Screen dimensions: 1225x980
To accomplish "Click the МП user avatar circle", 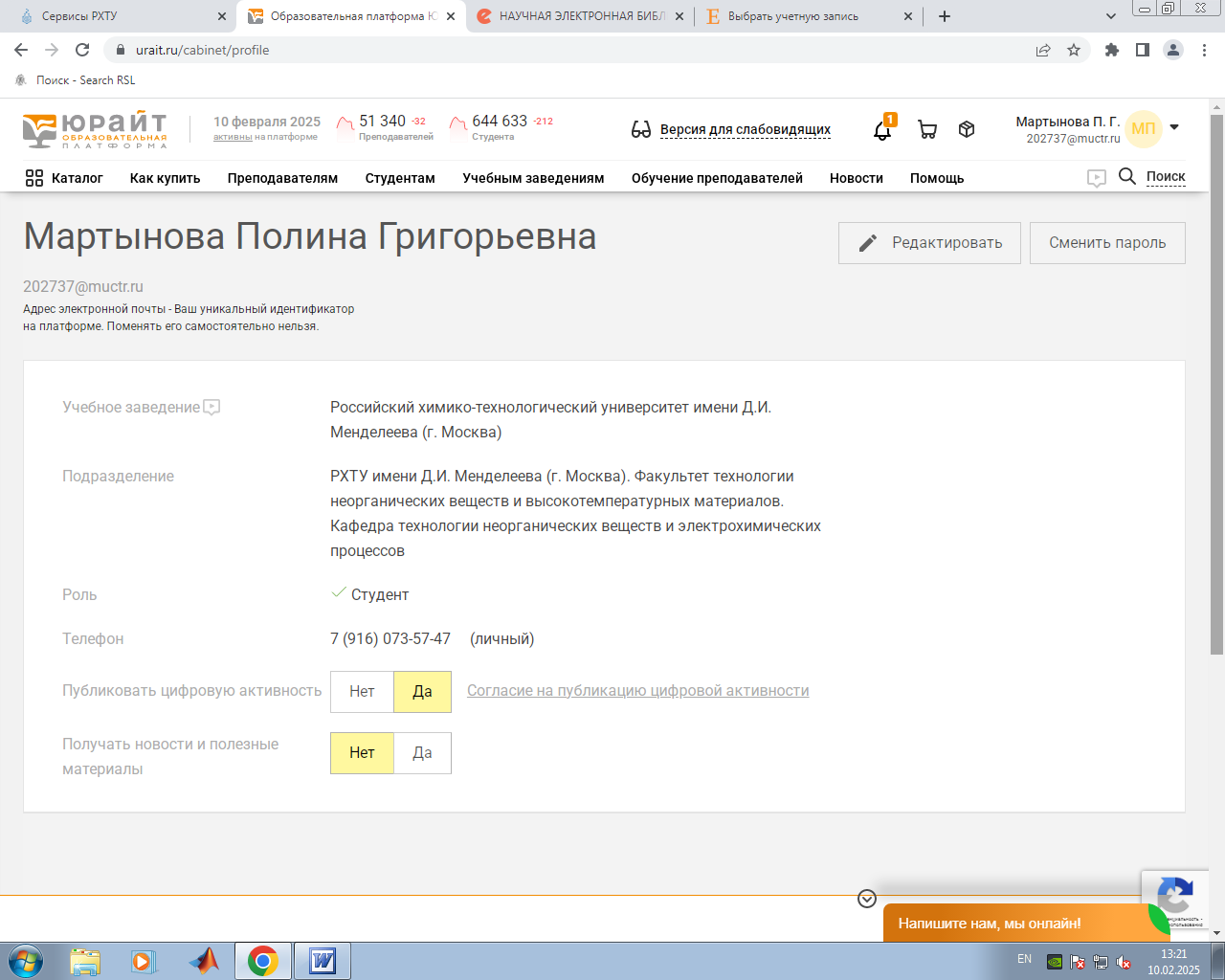I will pos(1143,129).
